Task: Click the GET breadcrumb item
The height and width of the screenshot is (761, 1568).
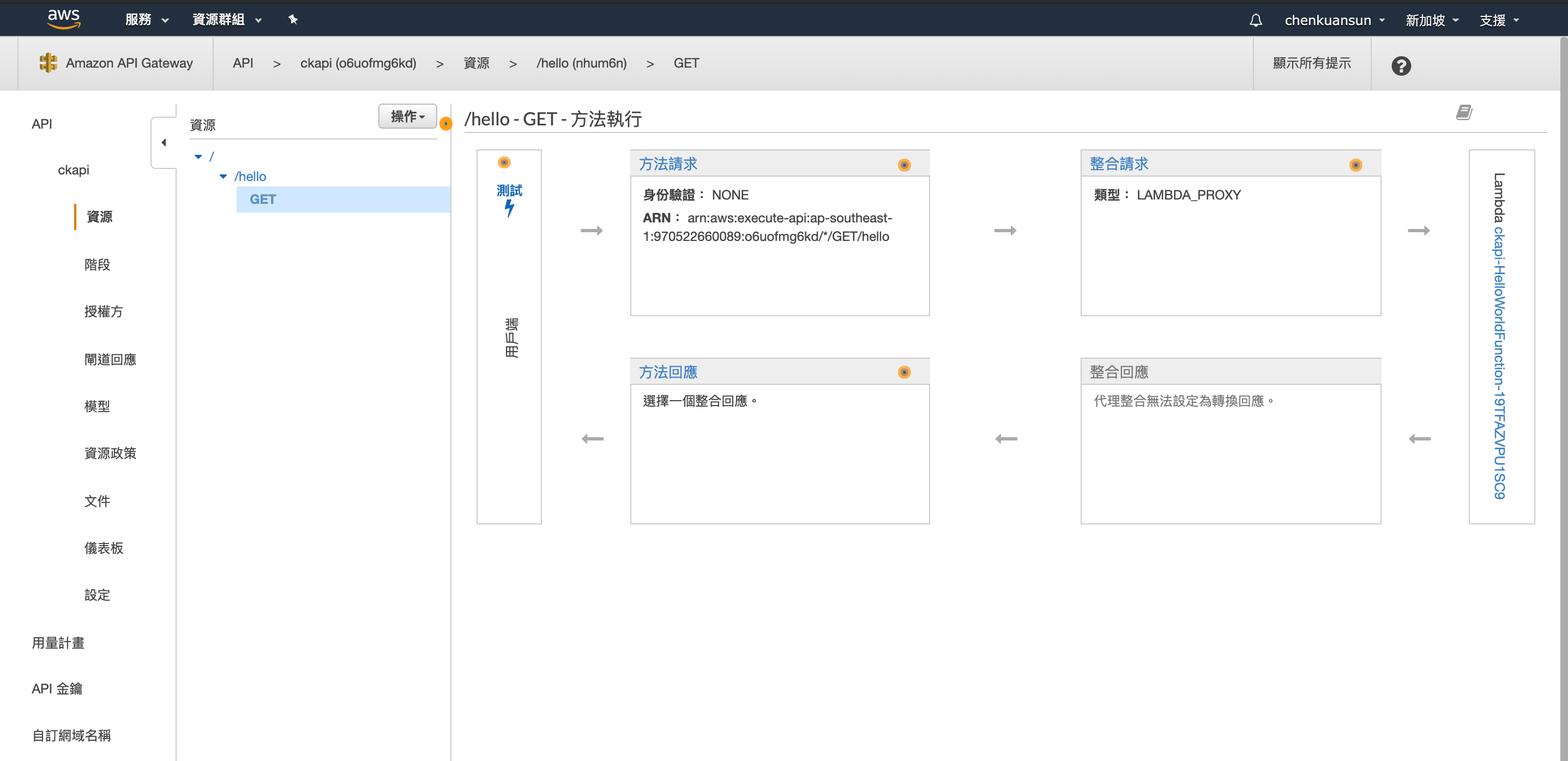Action: pyautogui.click(x=686, y=63)
